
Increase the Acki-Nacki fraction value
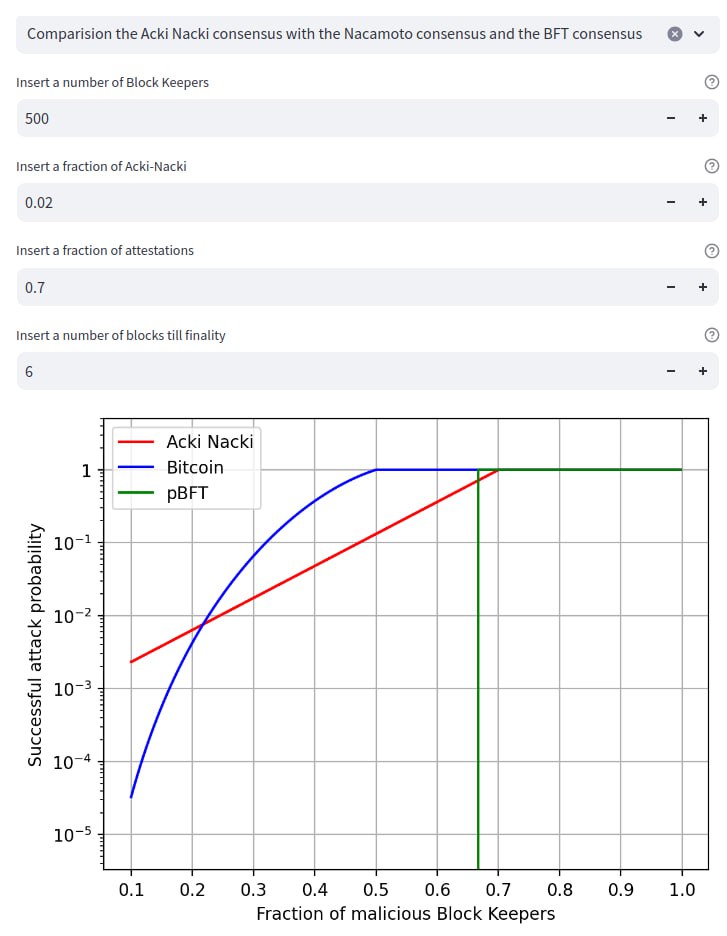pos(703,203)
